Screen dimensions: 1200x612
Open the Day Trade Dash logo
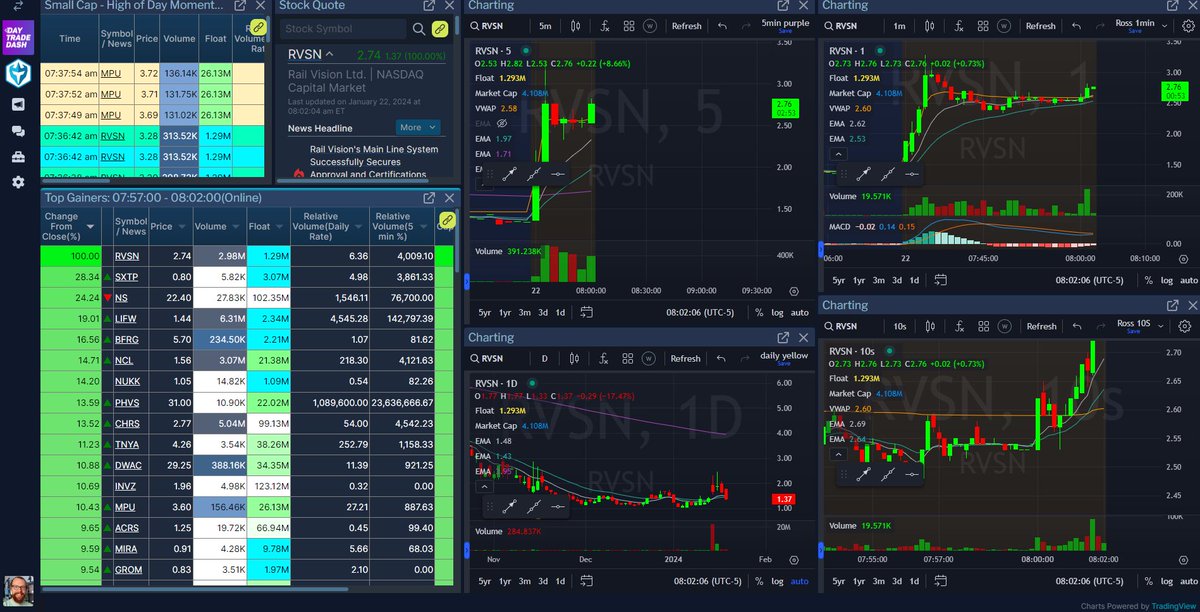(19, 37)
